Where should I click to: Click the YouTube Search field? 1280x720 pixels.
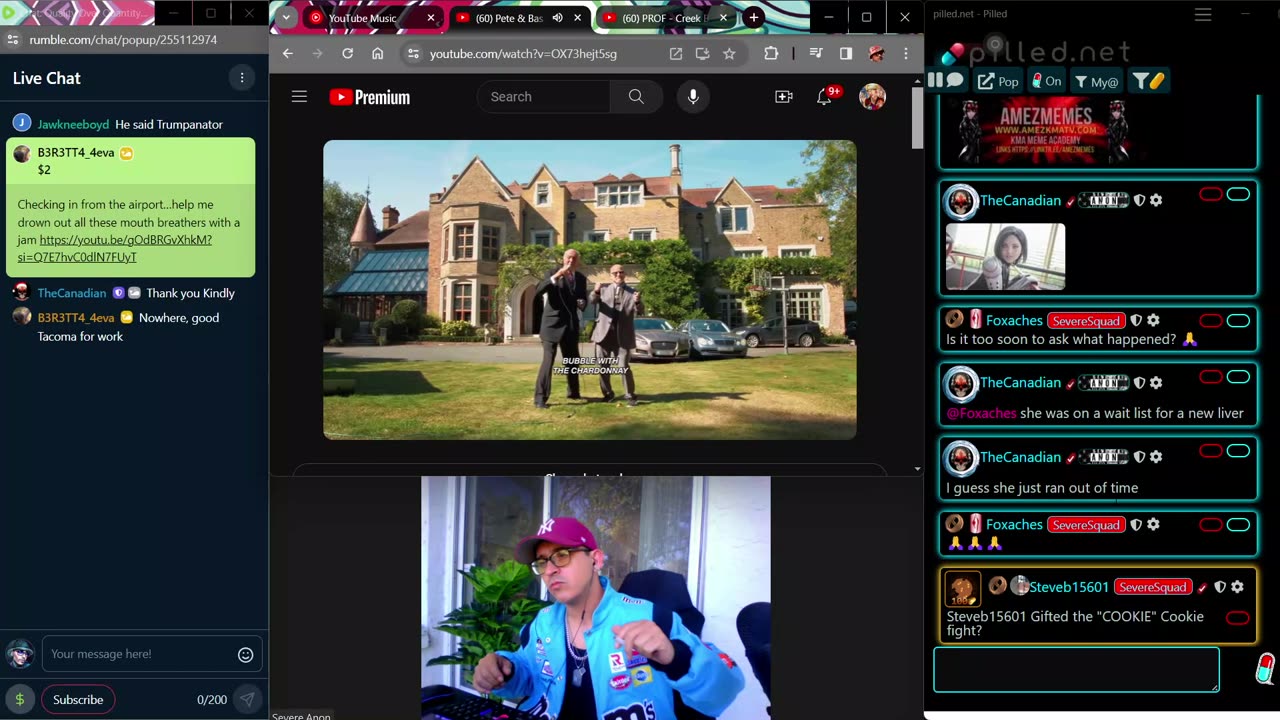point(544,97)
